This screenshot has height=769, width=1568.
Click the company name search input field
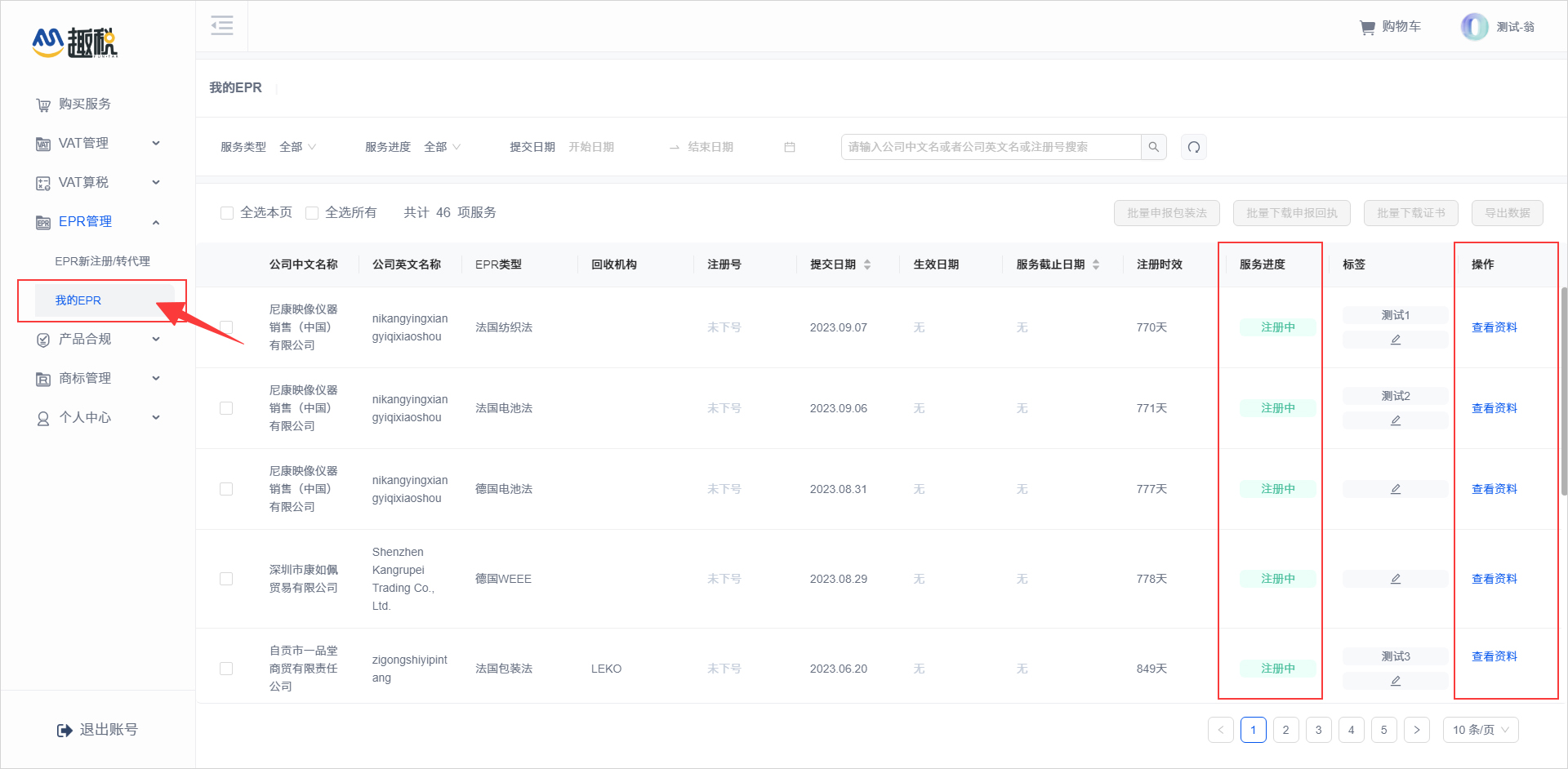click(x=990, y=147)
